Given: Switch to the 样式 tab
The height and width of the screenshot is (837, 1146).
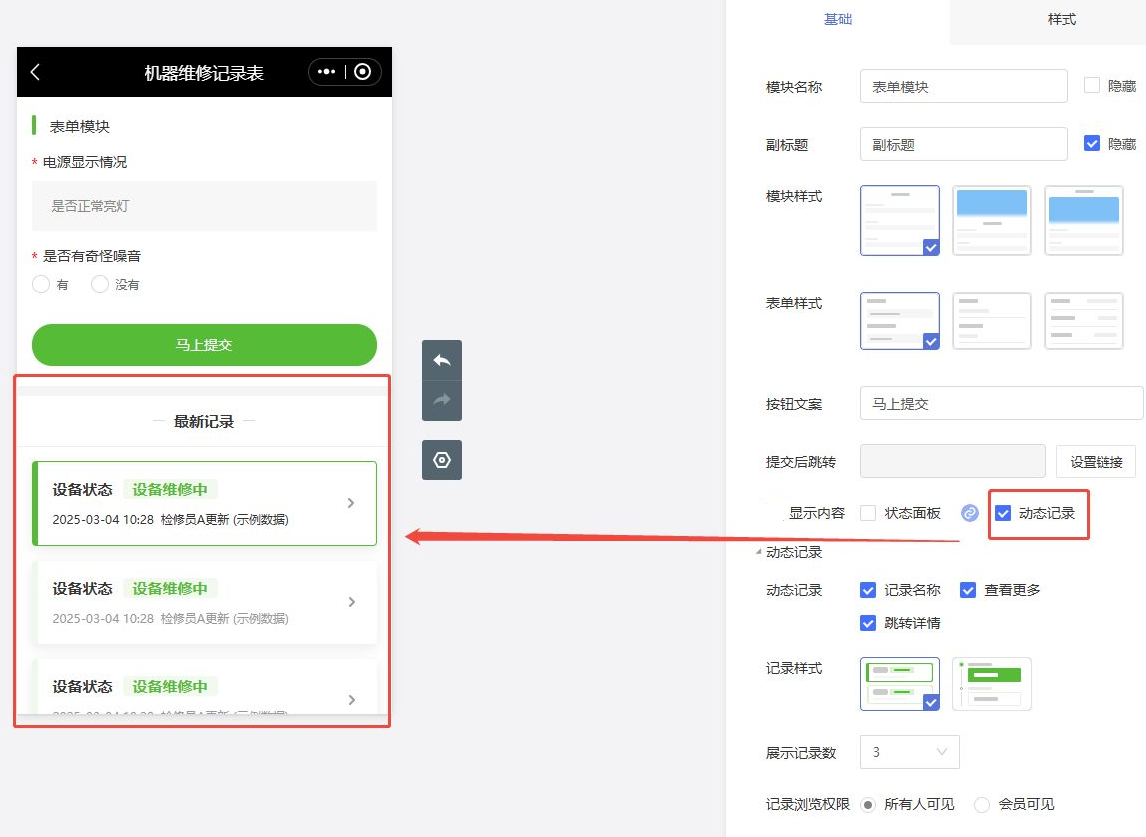Looking at the screenshot, I should pos(1061,20).
